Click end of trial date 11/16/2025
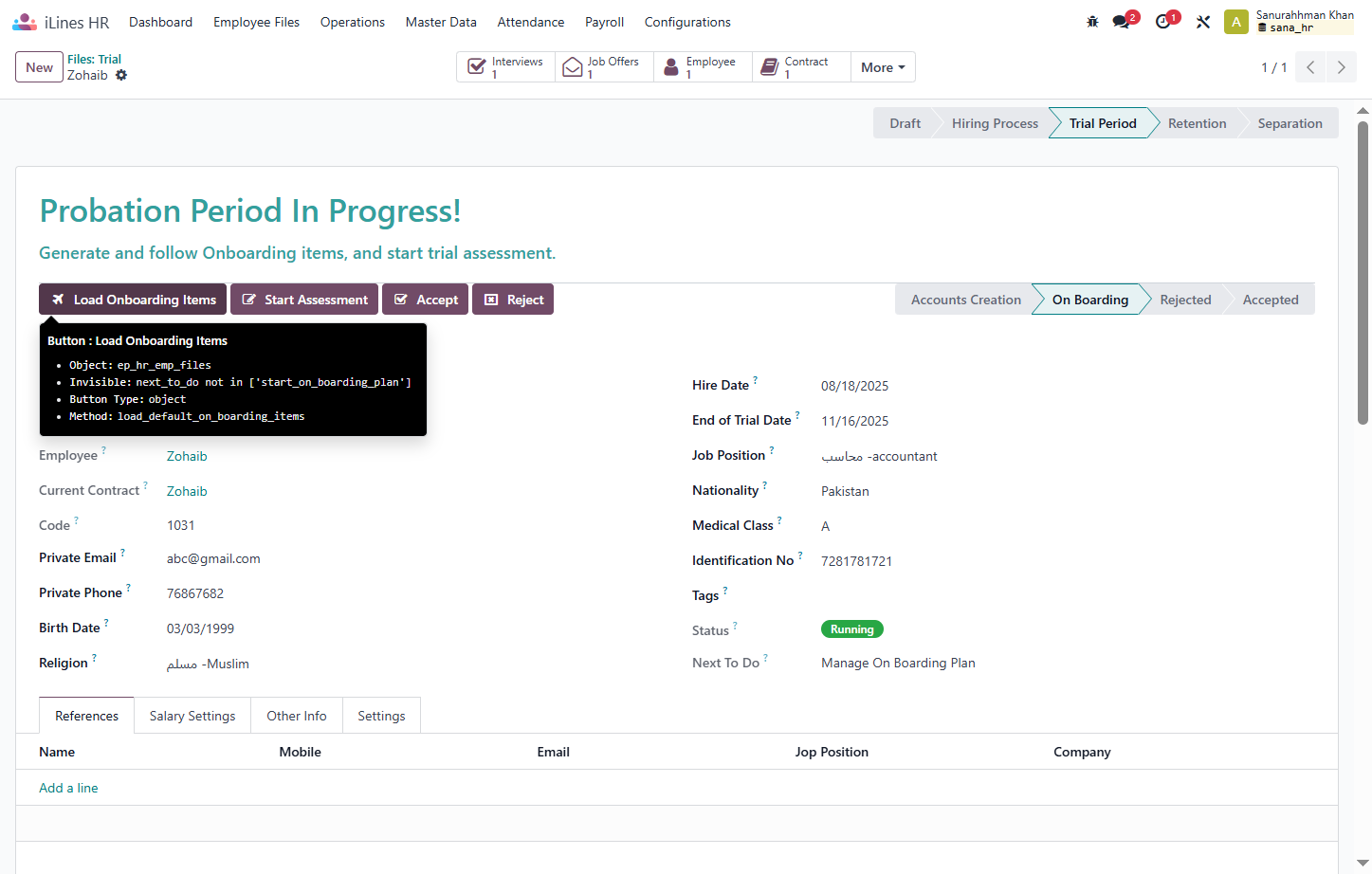Image resolution: width=1372 pixels, height=874 pixels. pyautogui.click(x=854, y=421)
